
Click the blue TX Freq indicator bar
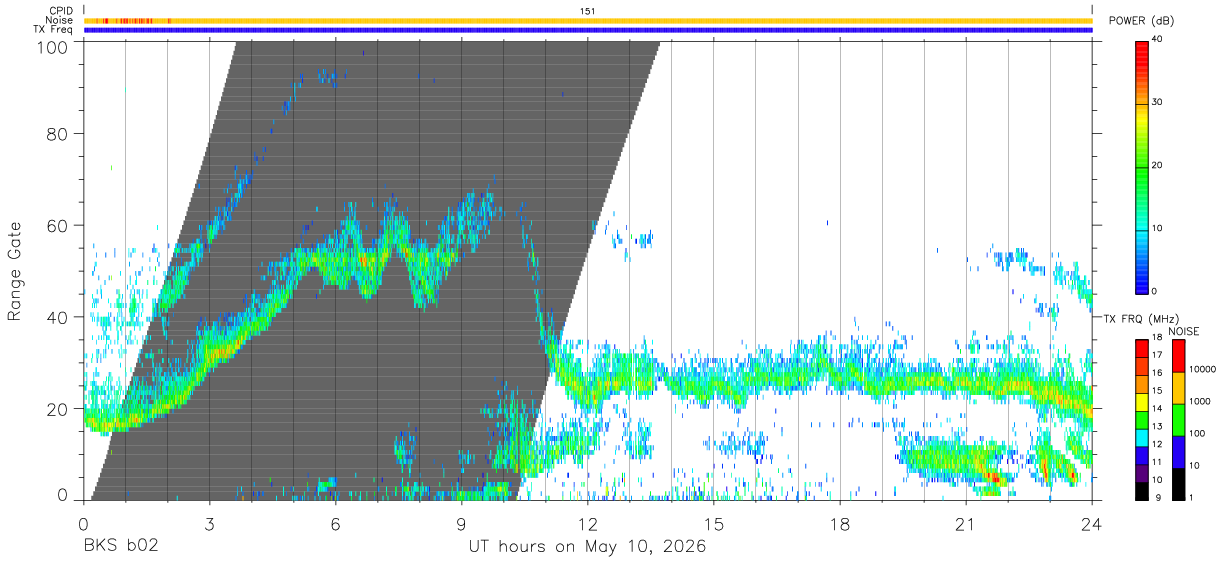(588, 30)
